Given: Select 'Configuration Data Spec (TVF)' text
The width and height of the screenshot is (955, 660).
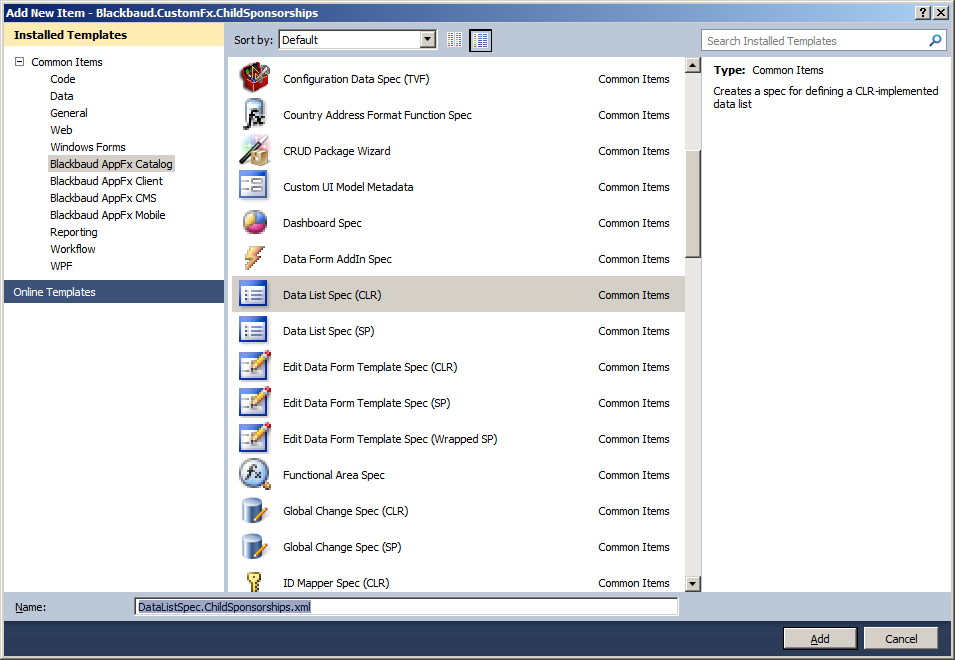Looking at the screenshot, I should (x=356, y=79).
